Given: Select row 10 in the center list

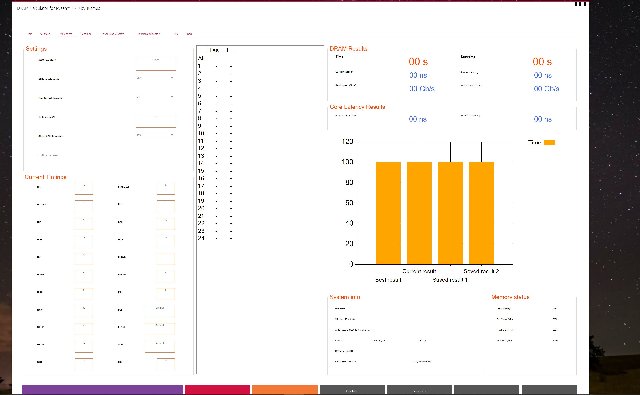Looking at the screenshot, I should click(215, 133).
